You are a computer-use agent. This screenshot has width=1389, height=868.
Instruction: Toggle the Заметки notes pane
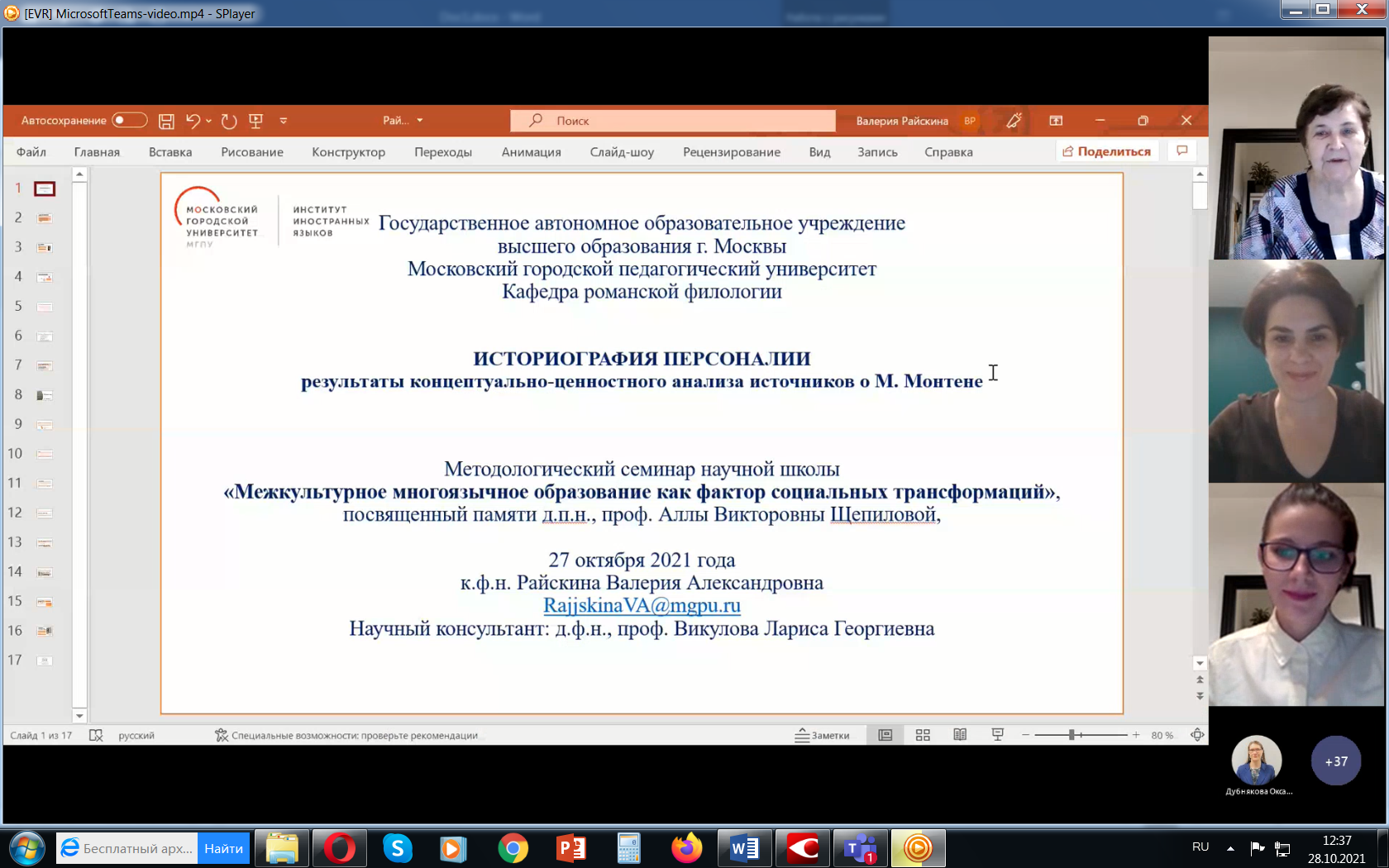click(x=823, y=735)
